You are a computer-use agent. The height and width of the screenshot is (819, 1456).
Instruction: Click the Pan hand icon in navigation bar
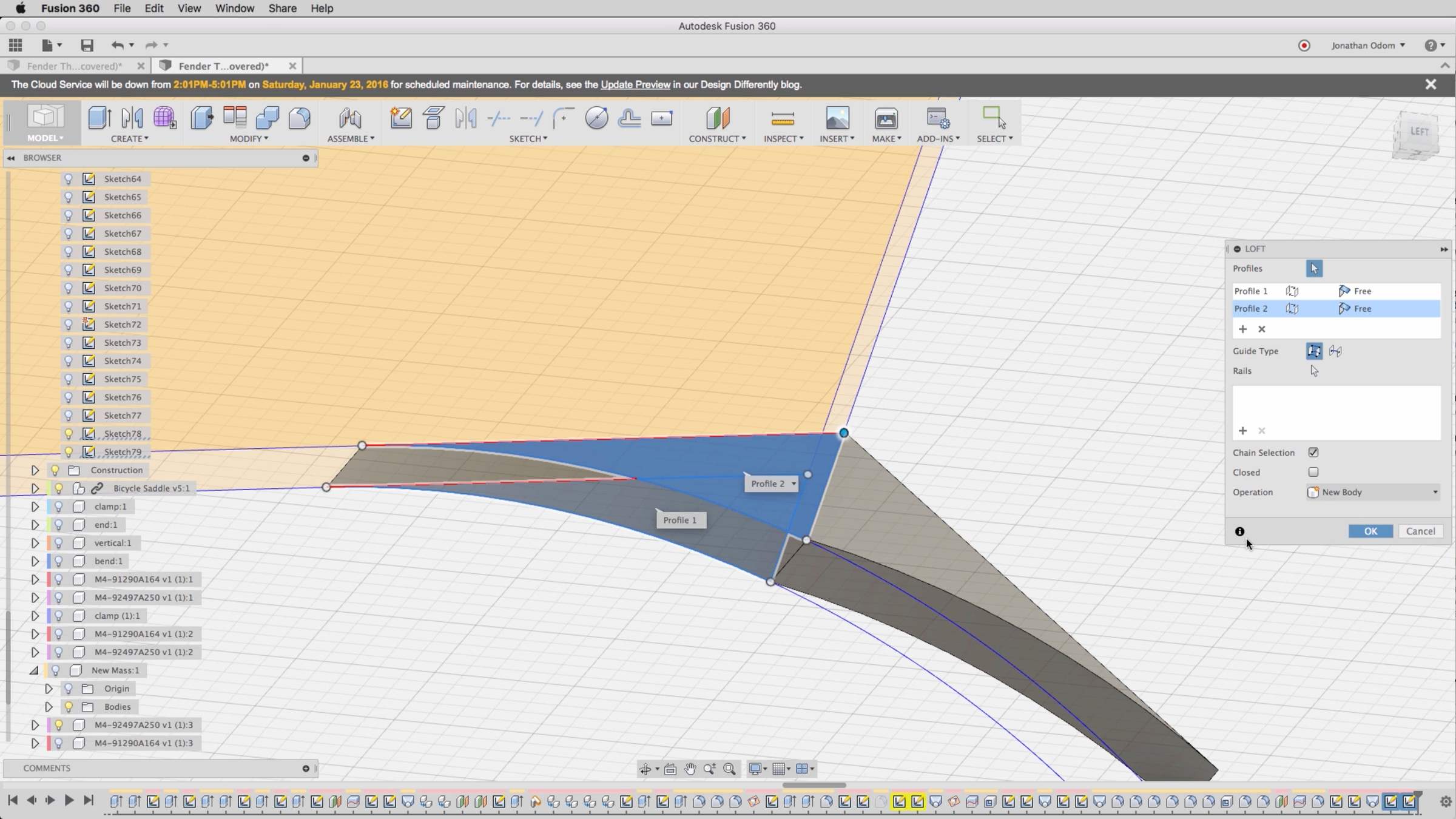click(x=690, y=769)
